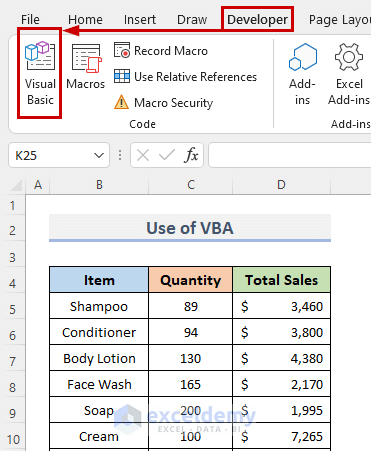Select column A header
This screenshot has height=451, width=371.
pos(38,185)
